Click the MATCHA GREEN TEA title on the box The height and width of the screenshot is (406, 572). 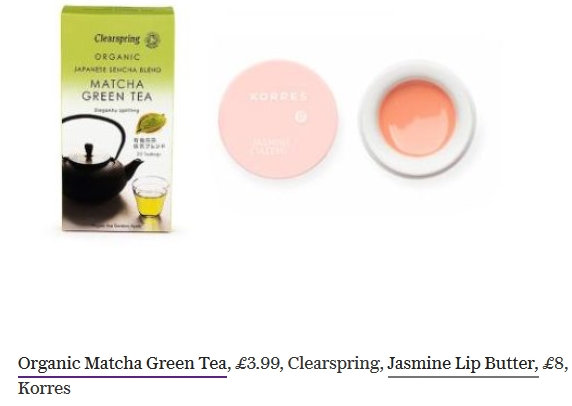tap(117, 90)
